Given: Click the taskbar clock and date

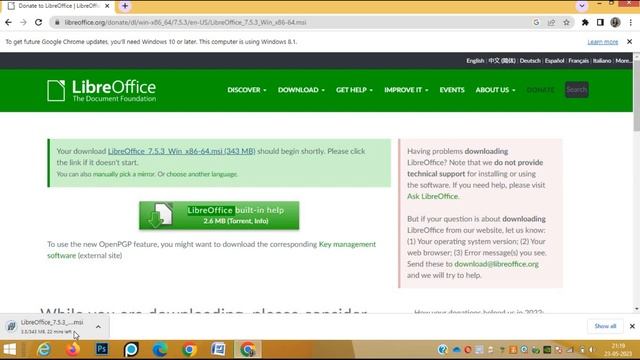Looking at the screenshot, I should (619, 350).
